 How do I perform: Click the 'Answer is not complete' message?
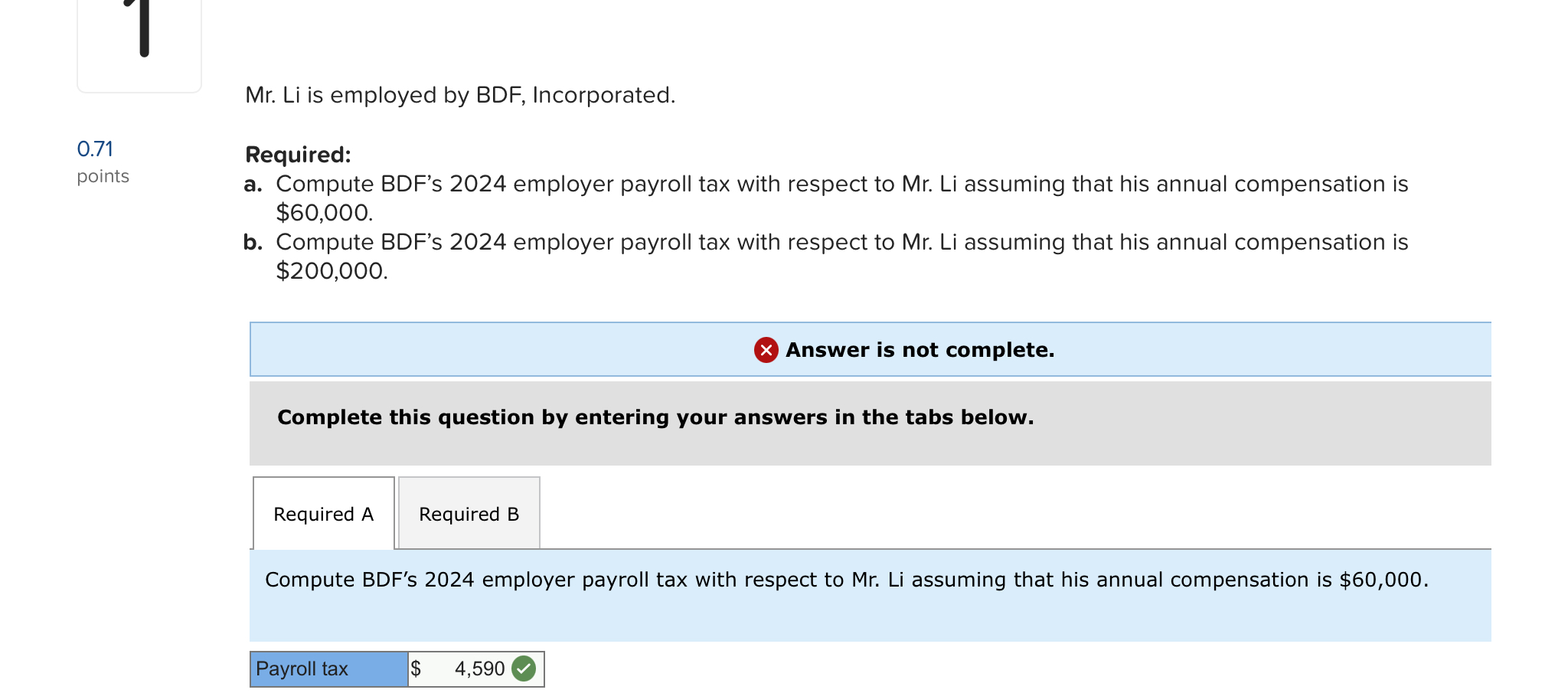pos(919,350)
